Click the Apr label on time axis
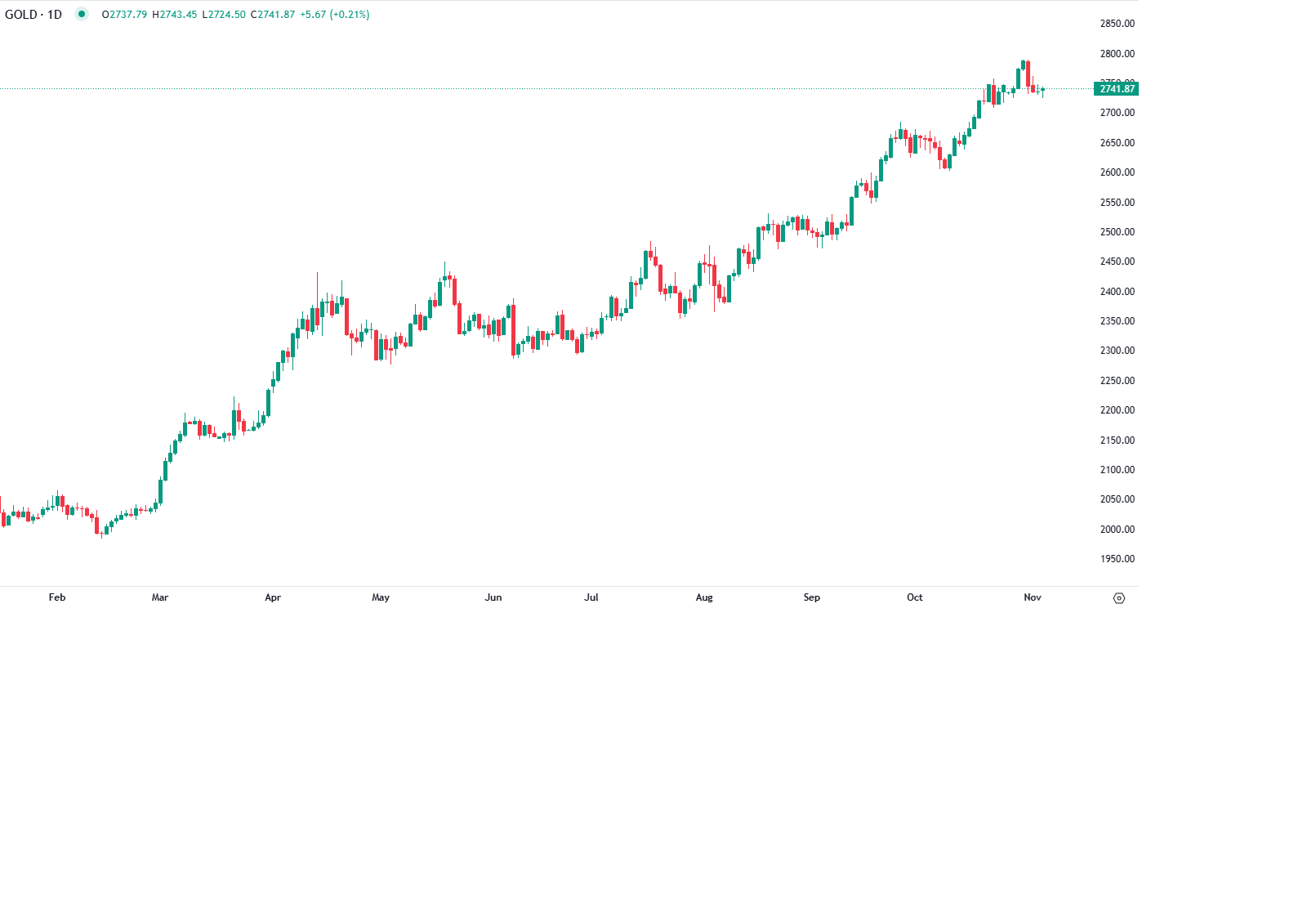The image size is (1316, 899). point(273,597)
